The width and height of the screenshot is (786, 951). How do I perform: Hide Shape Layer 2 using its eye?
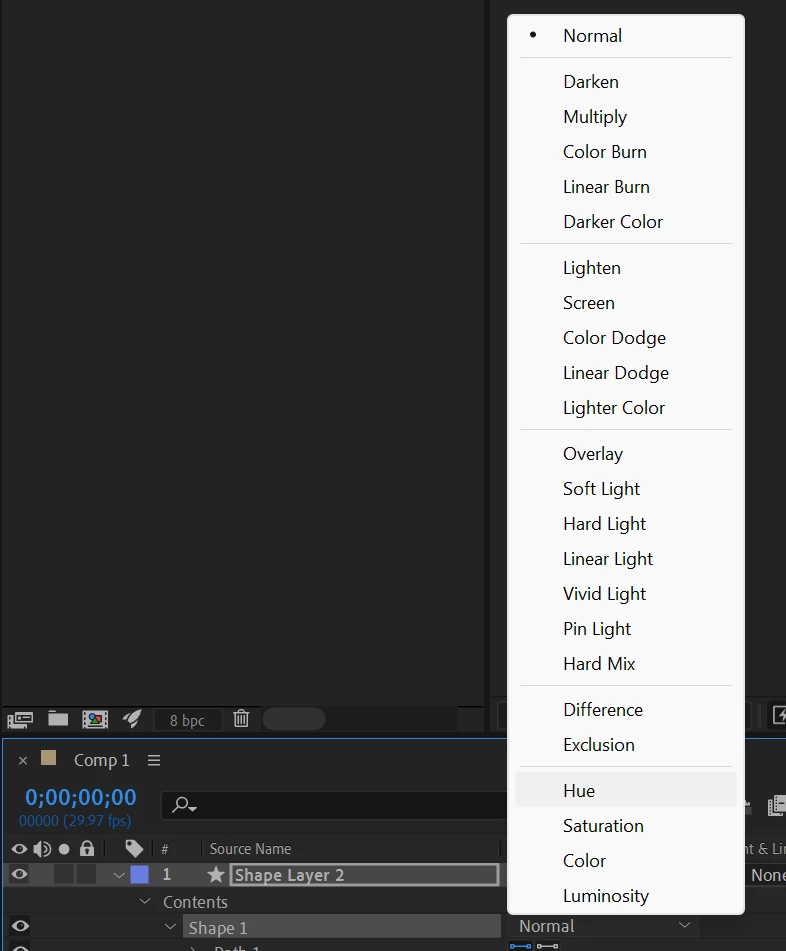19,875
